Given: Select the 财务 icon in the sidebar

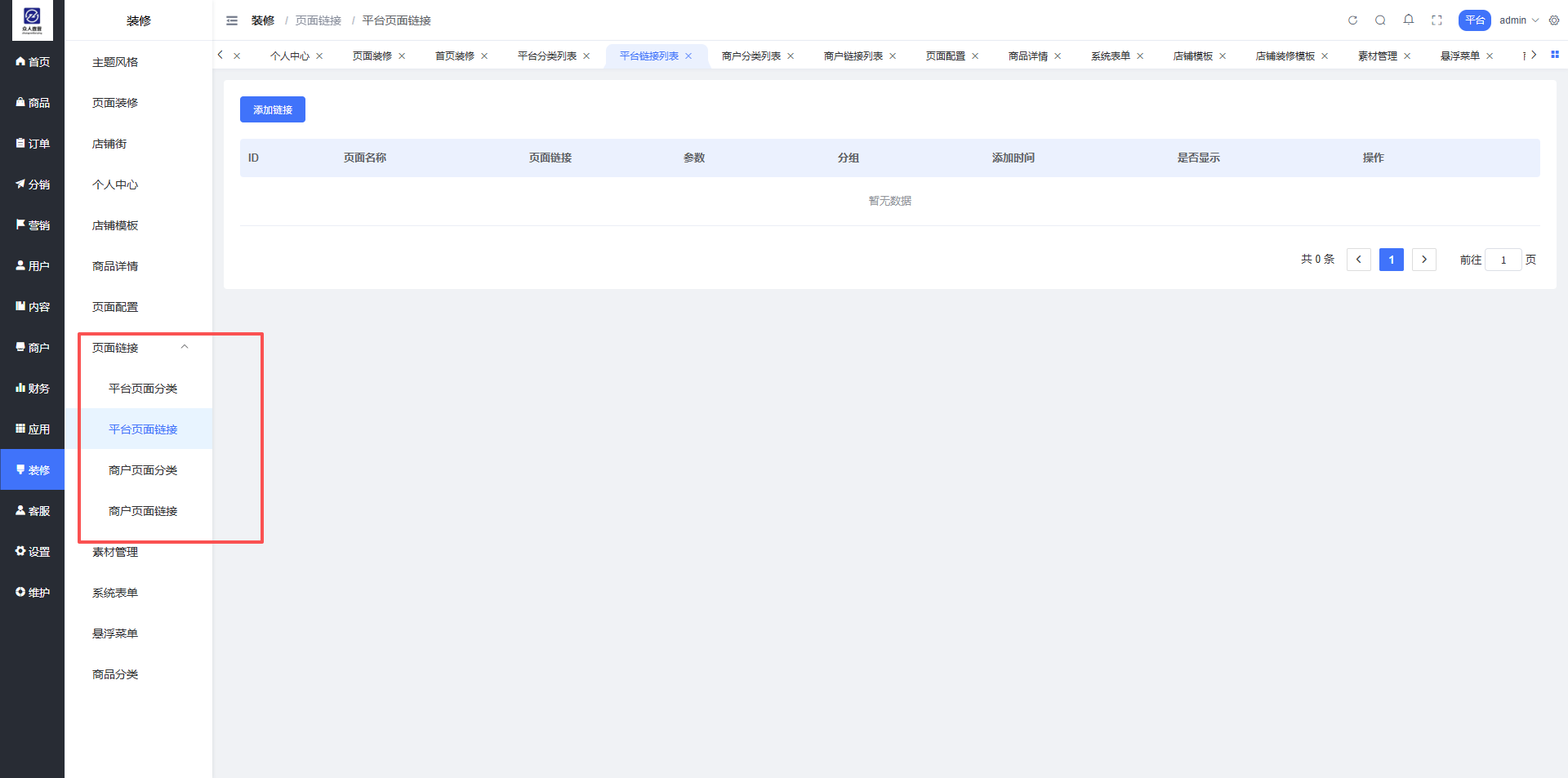Looking at the screenshot, I should (x=33, y=388).
